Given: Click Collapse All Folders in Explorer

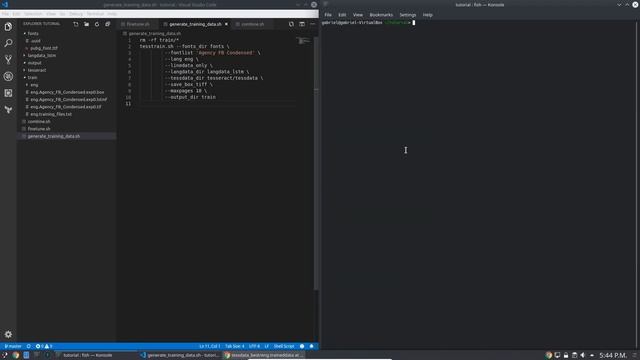Looking at the screenshot, I should coord(108,24).
